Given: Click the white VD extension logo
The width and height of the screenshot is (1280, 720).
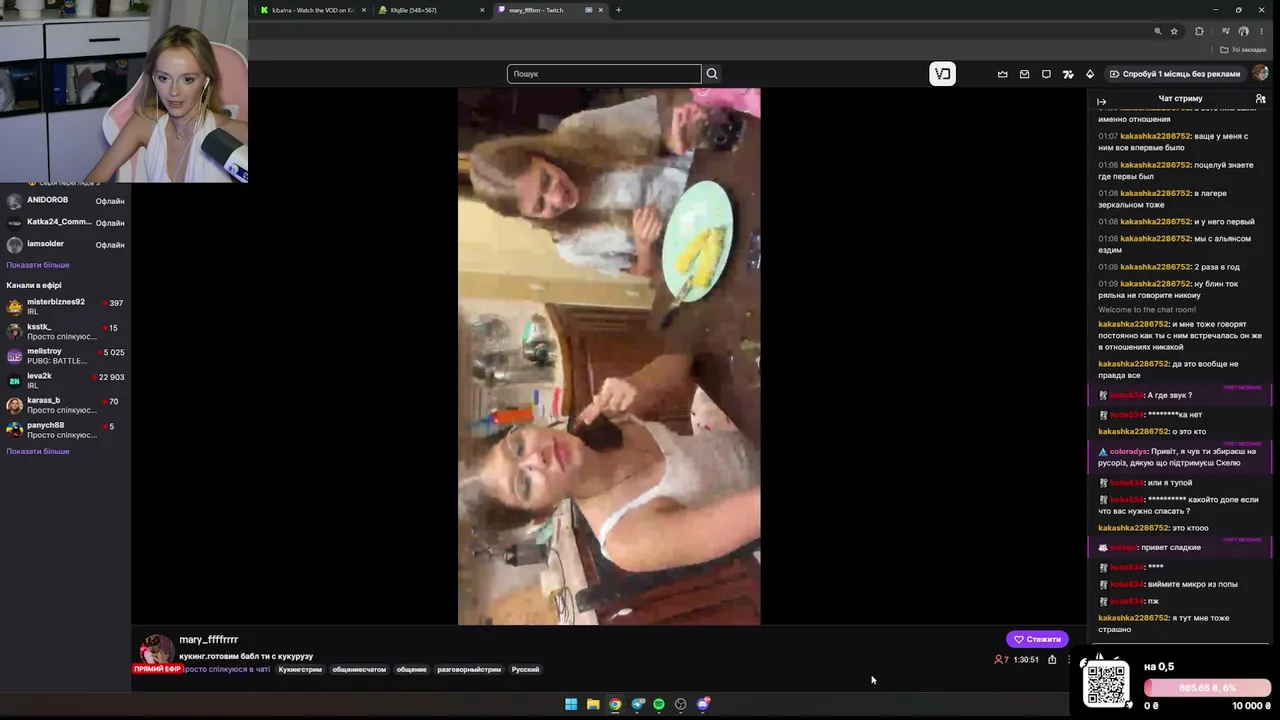Looking at the screenshot, I should pyautogui.click(x=942, y=74).
